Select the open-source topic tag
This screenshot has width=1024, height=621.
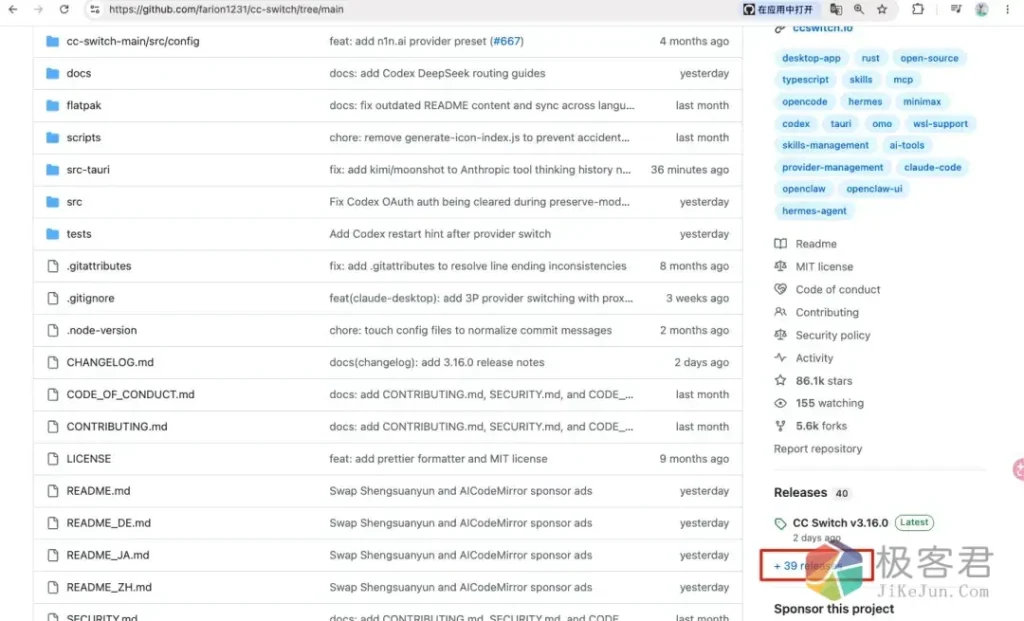click(x=929, y=58)
